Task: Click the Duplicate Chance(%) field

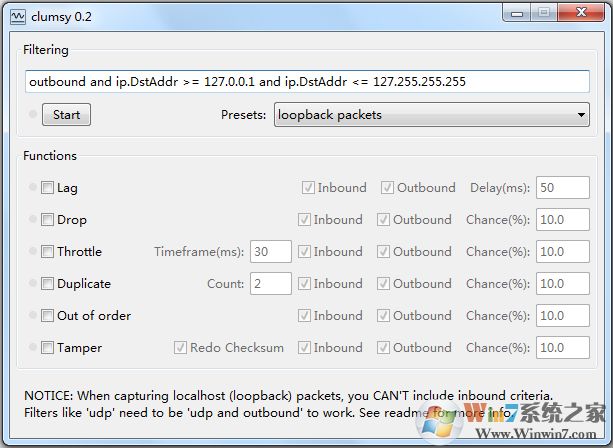Action: pos(563,283)
